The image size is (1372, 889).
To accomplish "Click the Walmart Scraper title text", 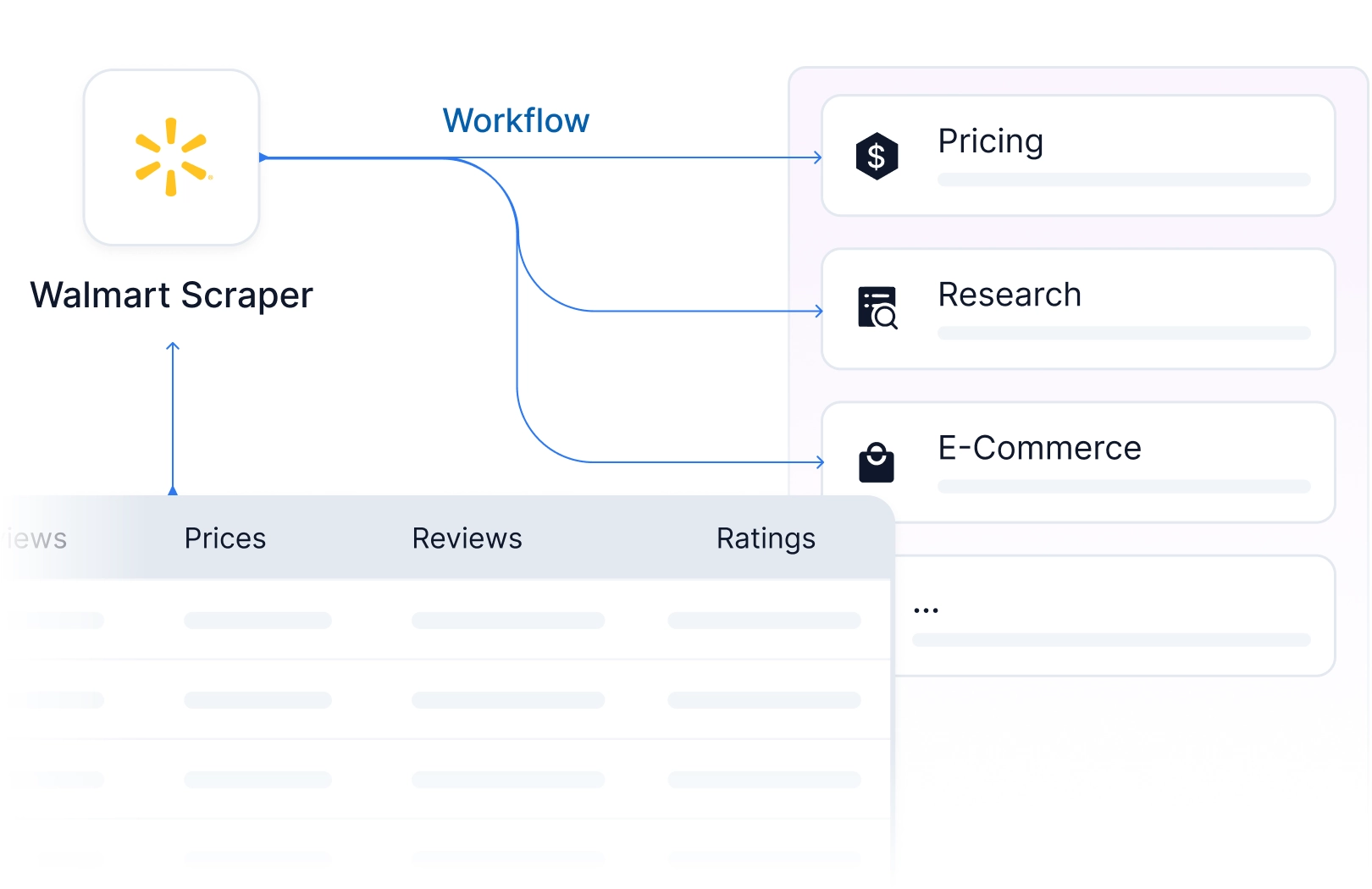I will [x=172, y=295].
